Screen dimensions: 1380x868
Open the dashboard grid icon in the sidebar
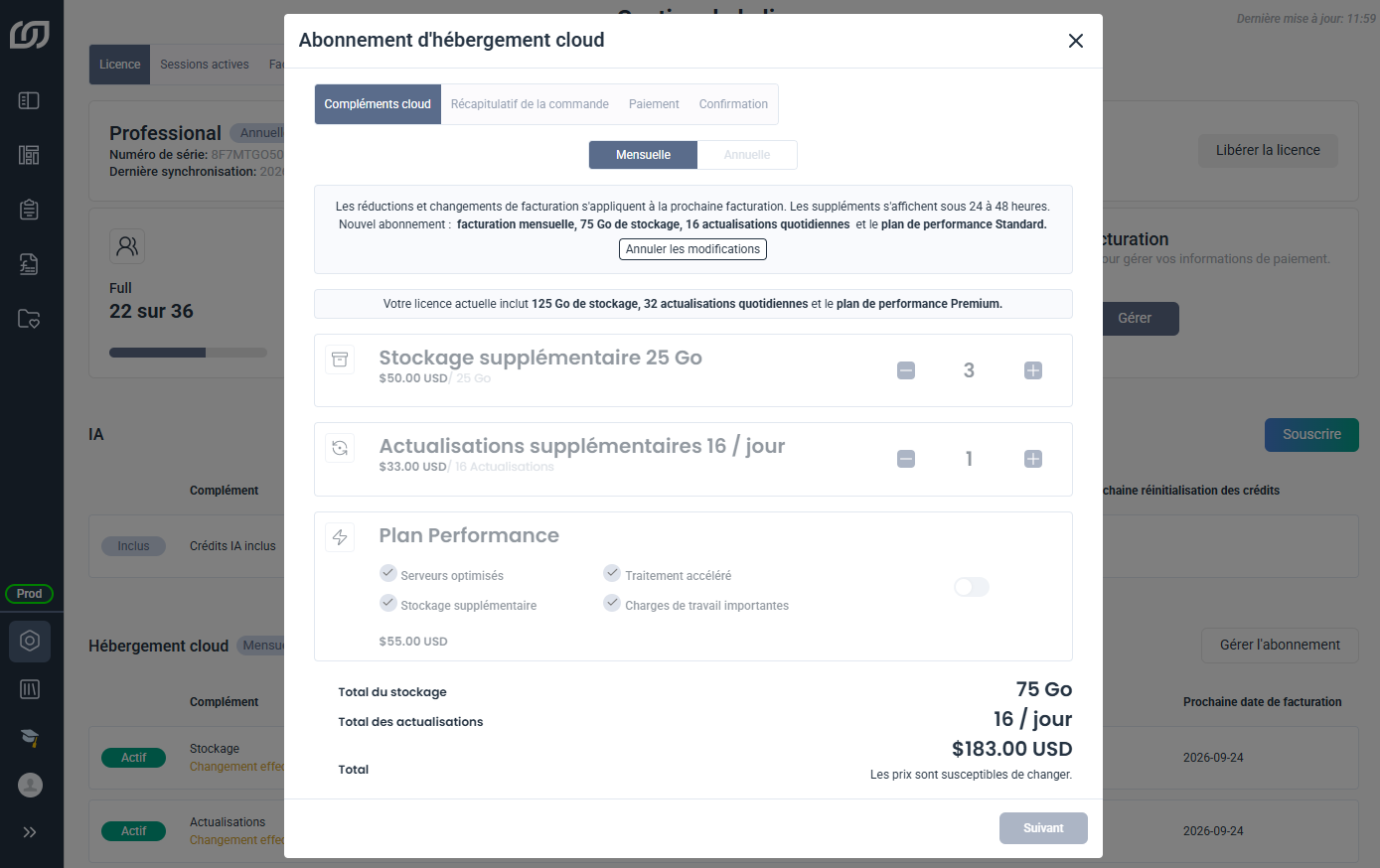coord(29,155)
